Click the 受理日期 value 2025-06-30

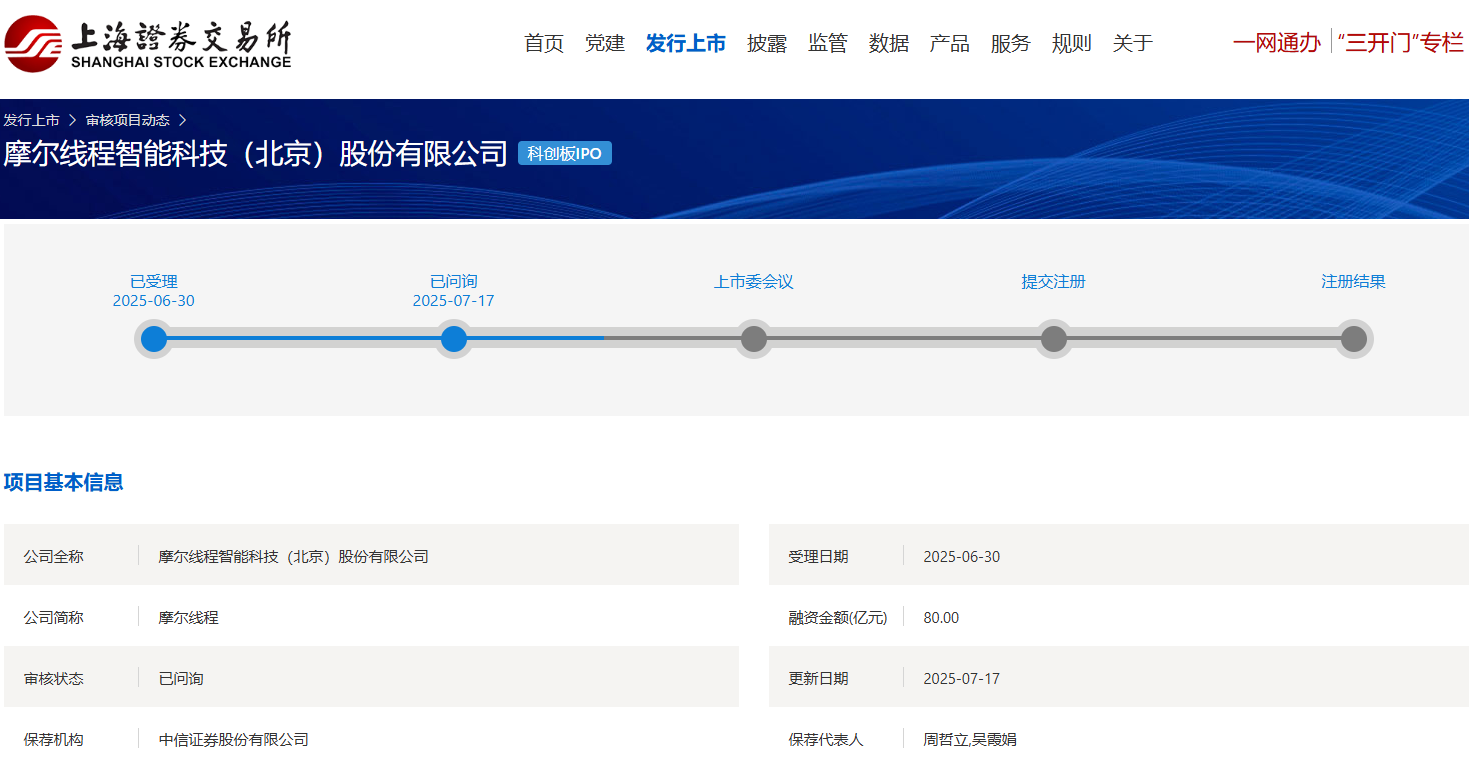click(962, 557)
